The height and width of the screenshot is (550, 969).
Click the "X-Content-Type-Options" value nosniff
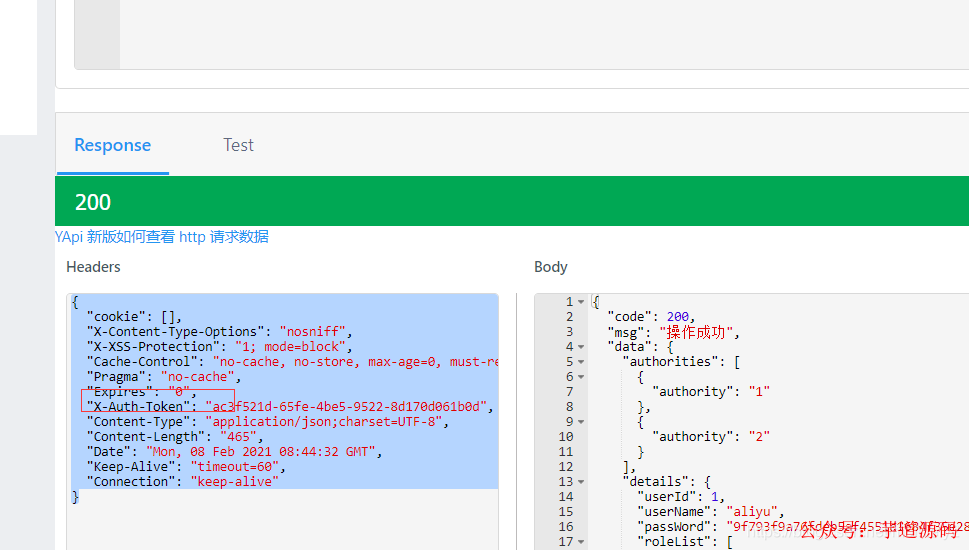pyautogui.click(x=313, y=331)
